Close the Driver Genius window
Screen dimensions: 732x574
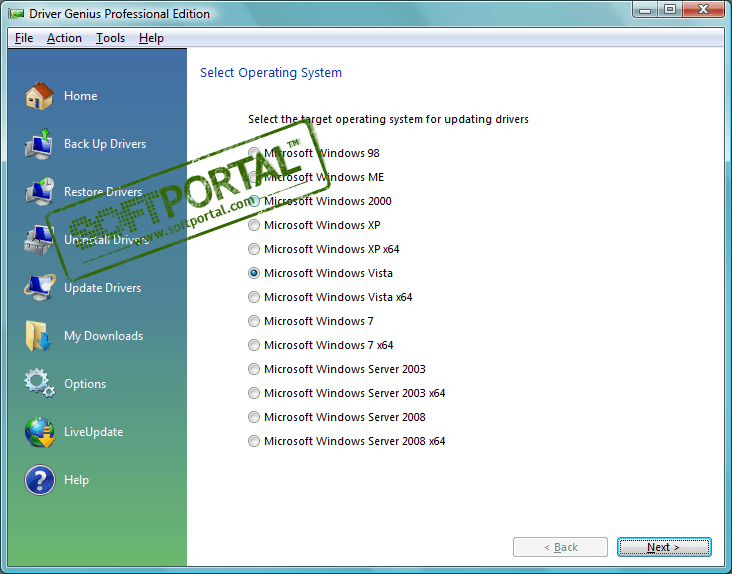(x=704, y=10)
